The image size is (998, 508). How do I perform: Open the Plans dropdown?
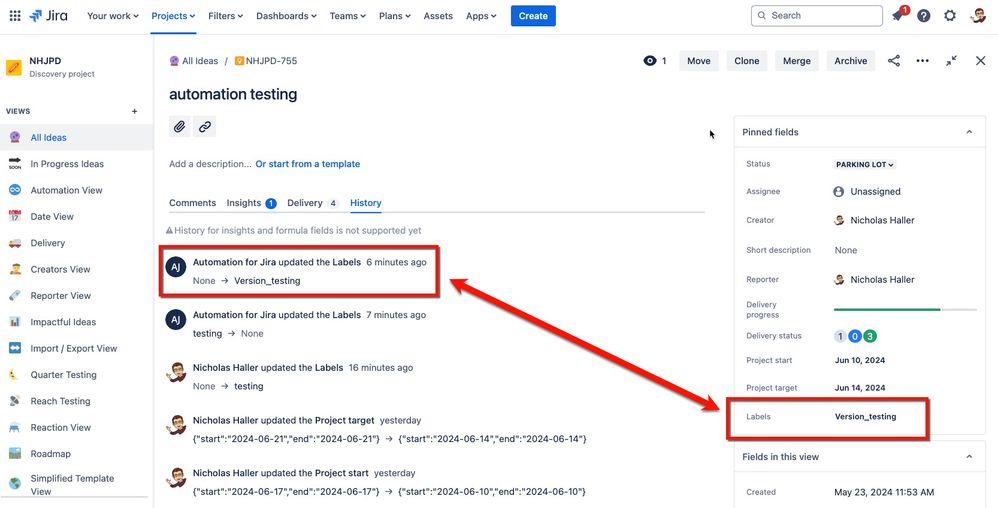(x=395, y=16)
